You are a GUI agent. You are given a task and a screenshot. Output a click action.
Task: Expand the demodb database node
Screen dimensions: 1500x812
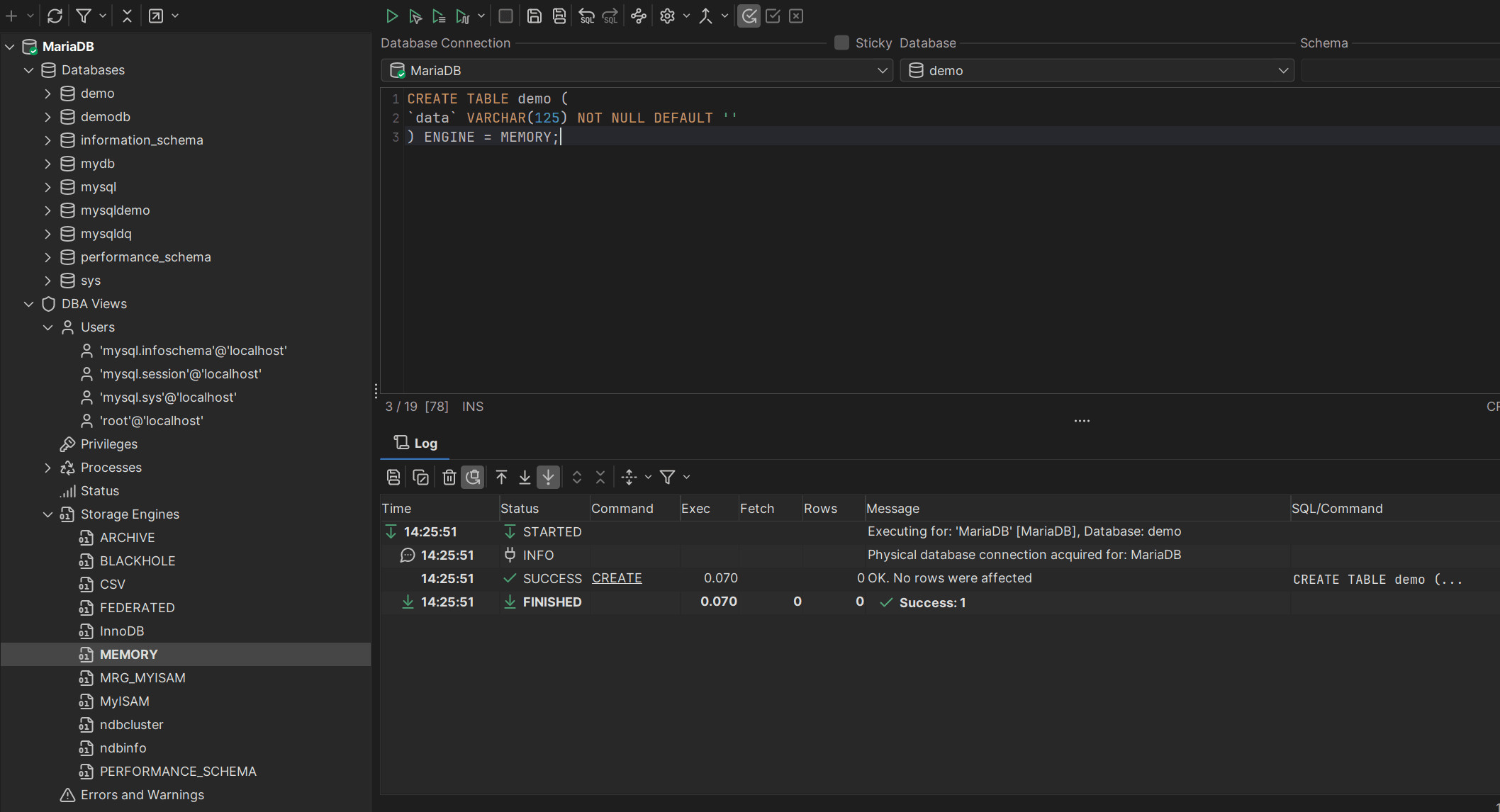tap(47, 116)
